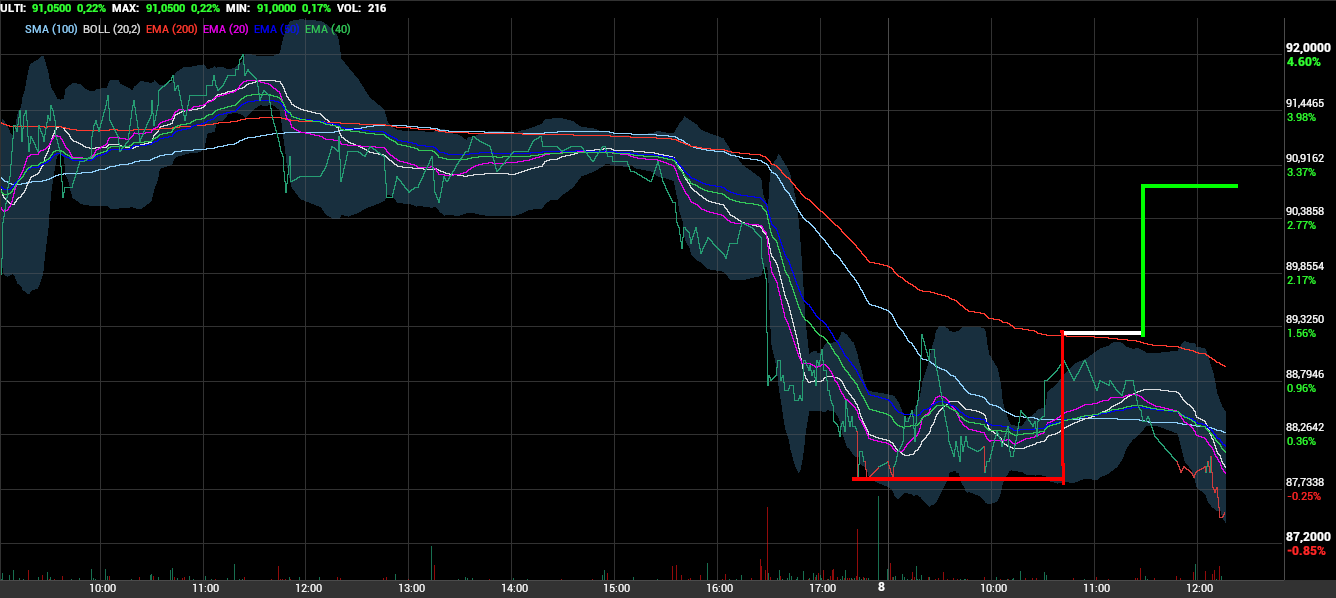This screenshot has height=598, width=1336.
Task: Click the day 8 date marker on time axis
Action: [881, 588]
